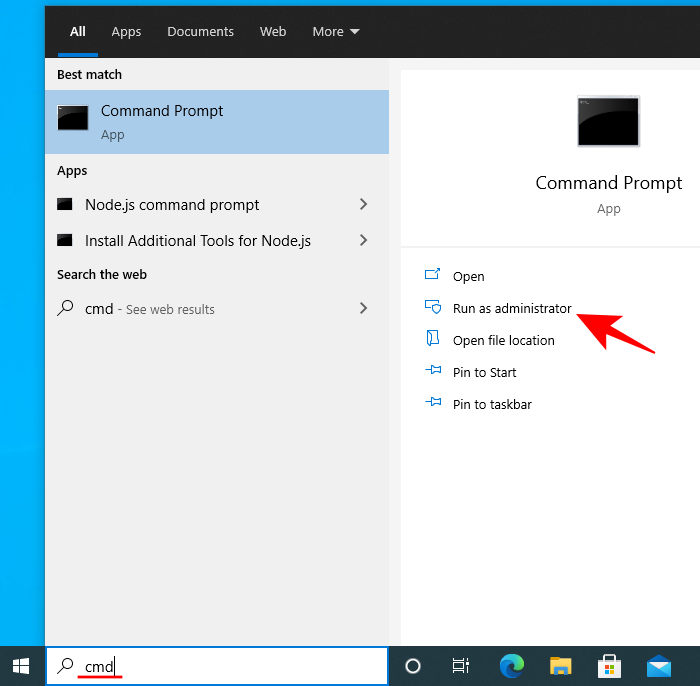Choose Open file location action
The image size is (700, 686).
pos(503,340)
